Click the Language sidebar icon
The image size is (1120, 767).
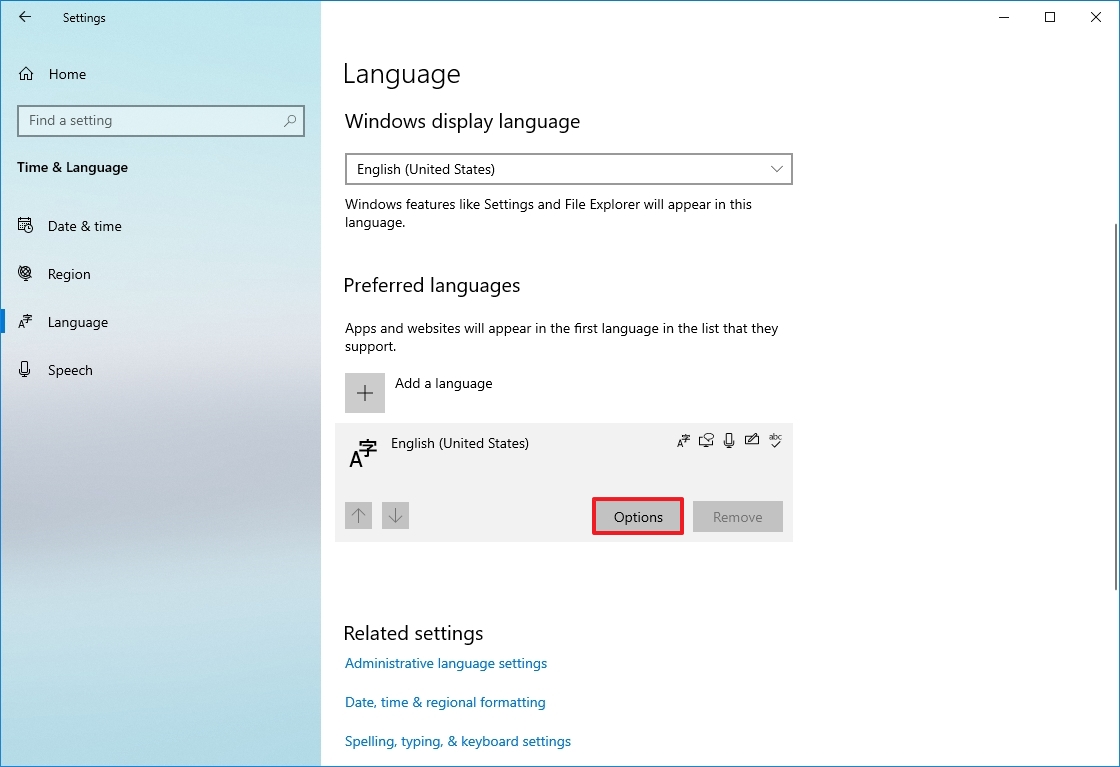(25, 321)
